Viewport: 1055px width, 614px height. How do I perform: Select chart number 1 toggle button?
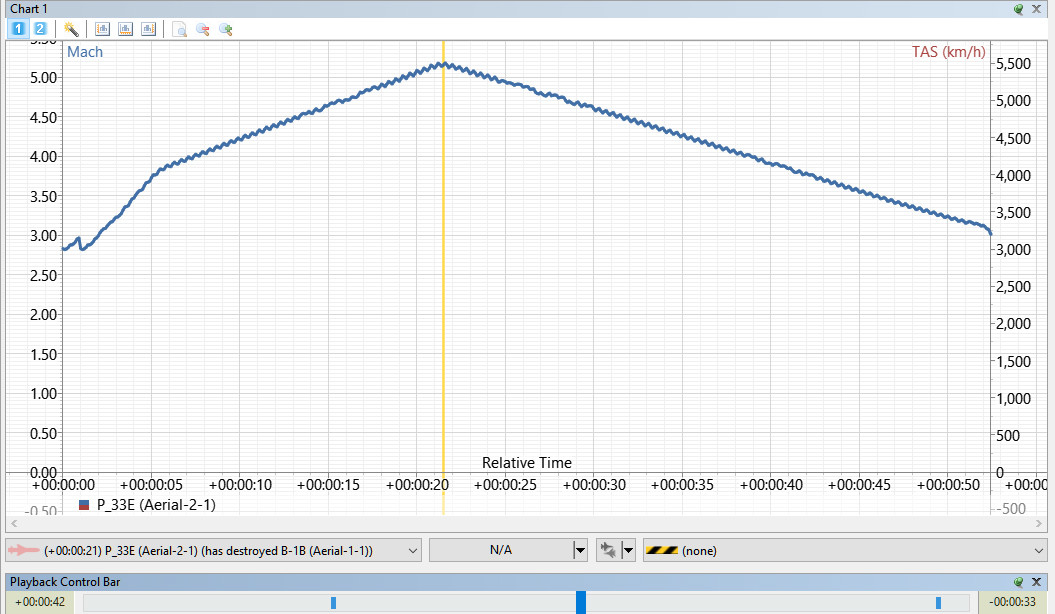coord(18,29)
